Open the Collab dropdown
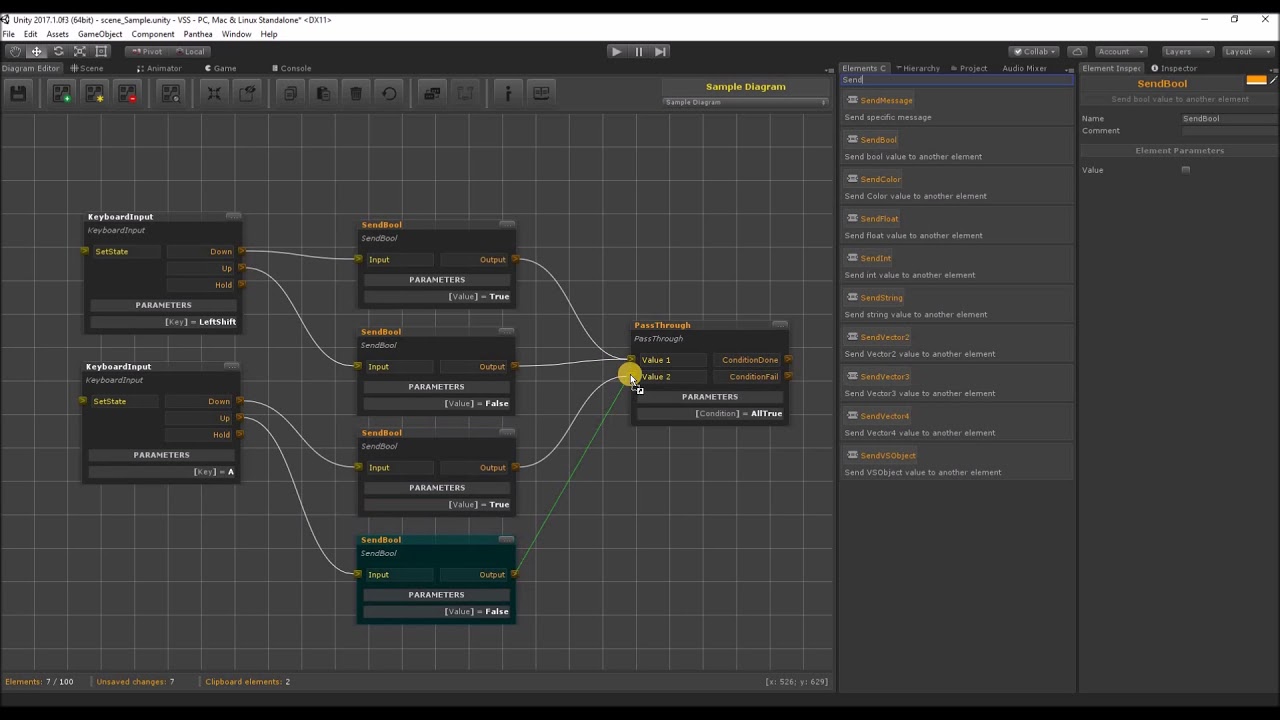This screenshot has width=1280, height=720. [1035, 51]
